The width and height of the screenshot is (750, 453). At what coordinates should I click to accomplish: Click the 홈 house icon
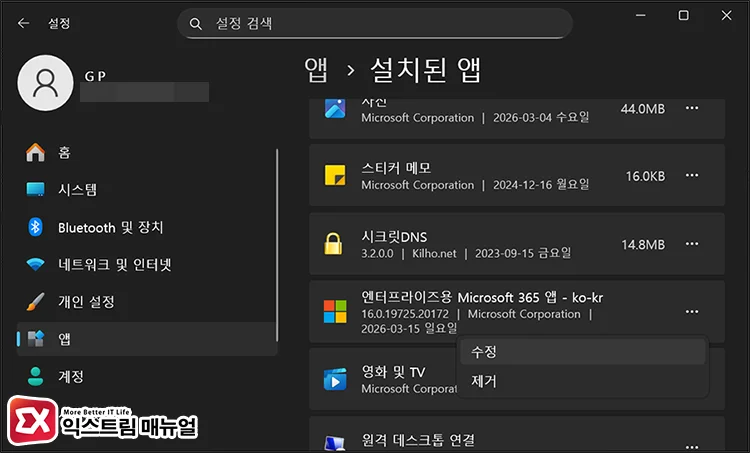coord(35,153)
